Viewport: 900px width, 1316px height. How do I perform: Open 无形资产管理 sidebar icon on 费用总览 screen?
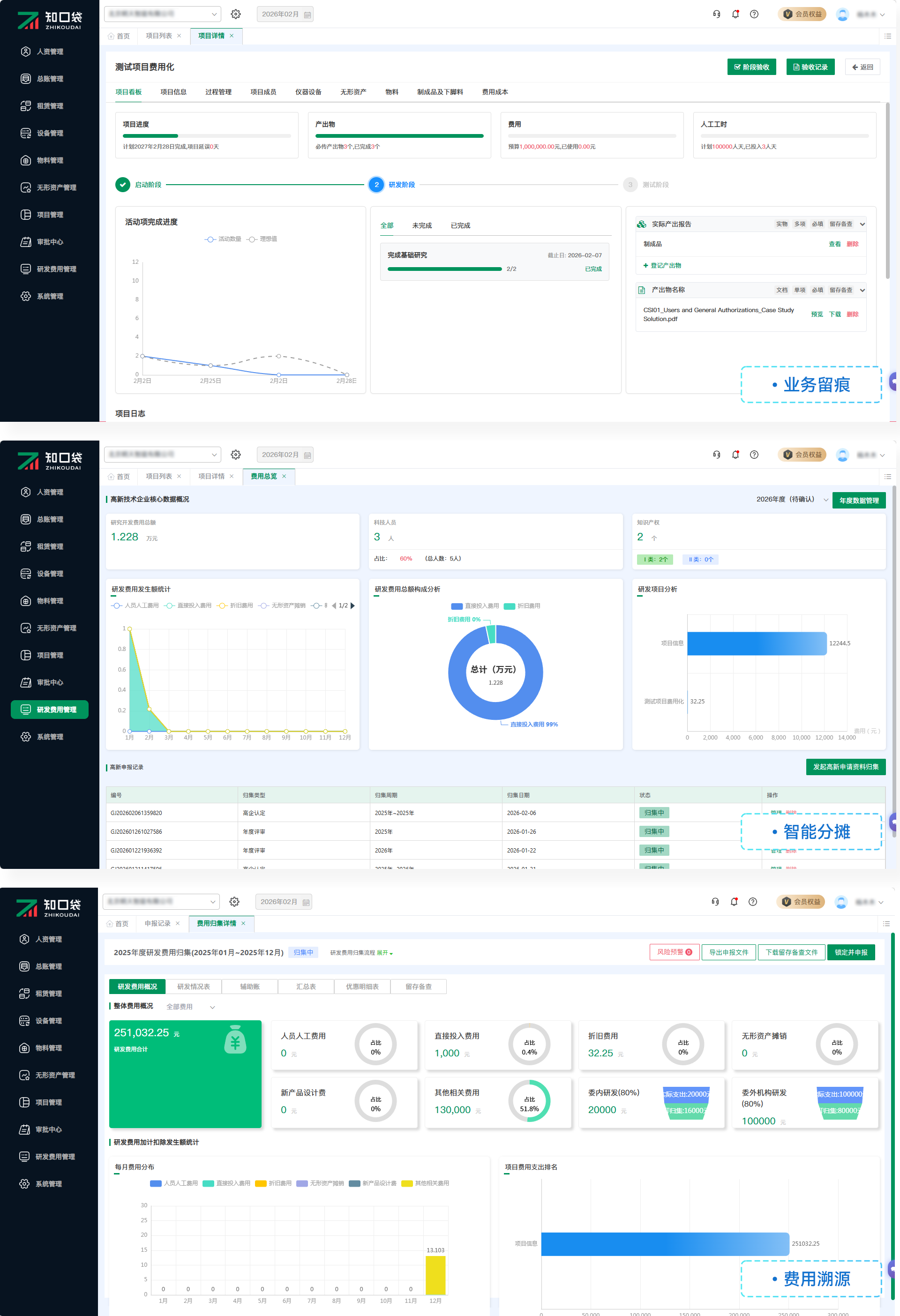pos(25,628)
